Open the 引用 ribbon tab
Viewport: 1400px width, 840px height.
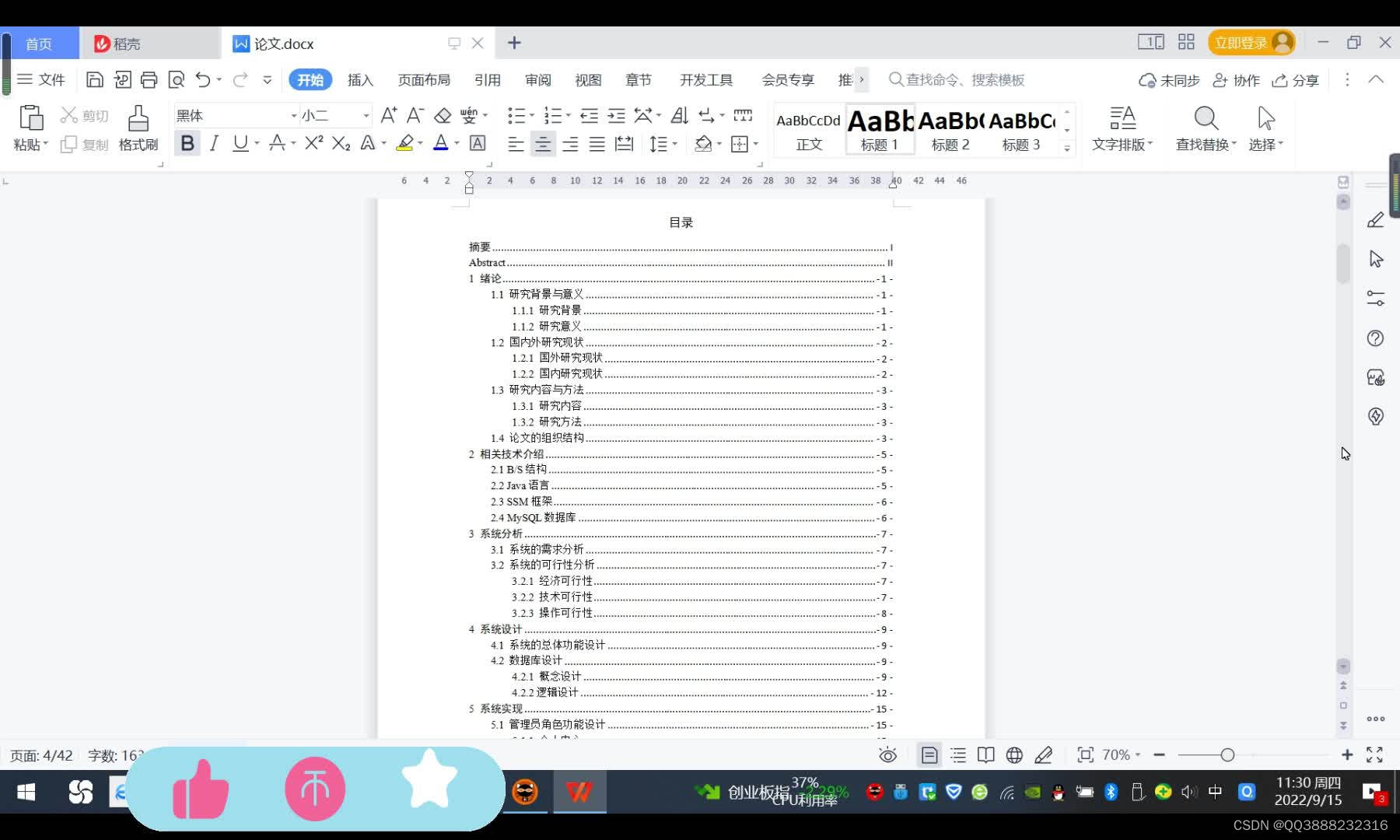click(x=488, y=79)
